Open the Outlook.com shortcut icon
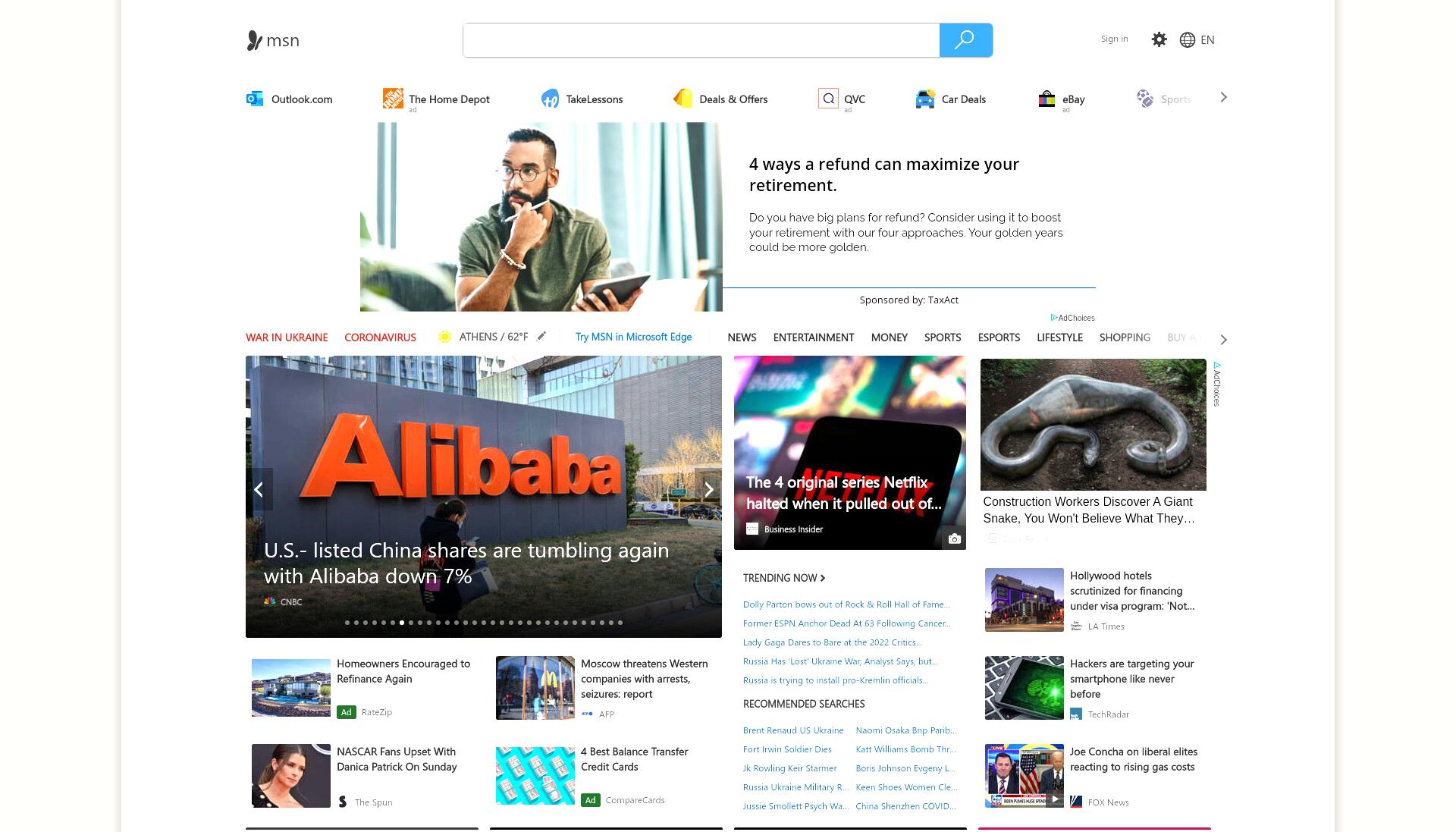The width and height of the screenshot is (1456, 832). point(255,99)
